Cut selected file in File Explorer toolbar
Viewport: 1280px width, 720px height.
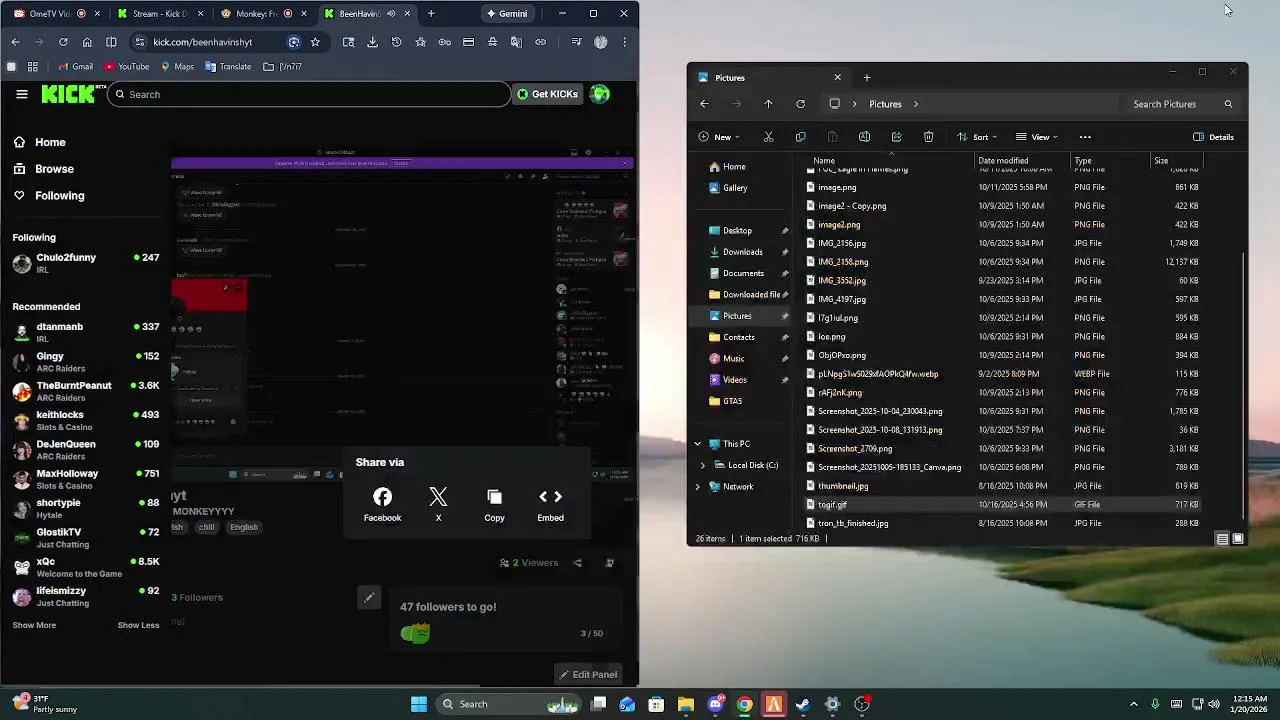pos(768,137)
